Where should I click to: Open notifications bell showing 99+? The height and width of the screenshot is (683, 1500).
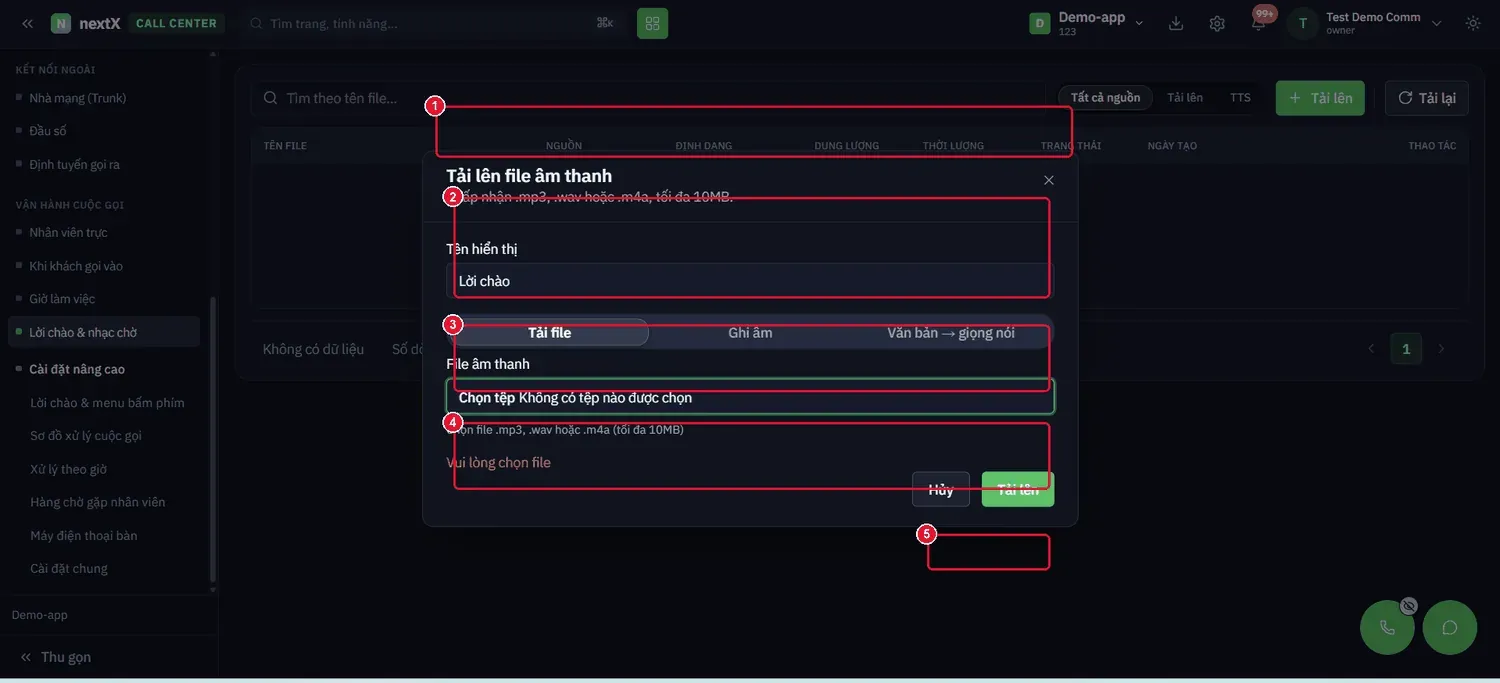(x=1259, y=21)
